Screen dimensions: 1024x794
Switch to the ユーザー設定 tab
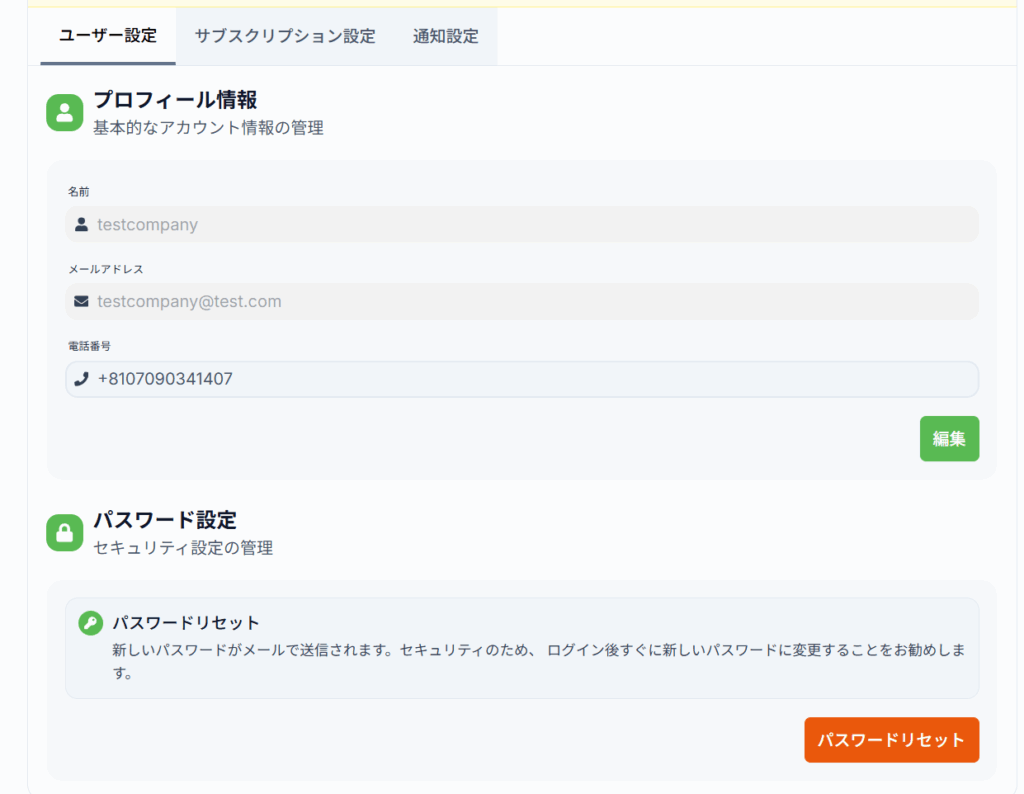(x=108, y=36)
